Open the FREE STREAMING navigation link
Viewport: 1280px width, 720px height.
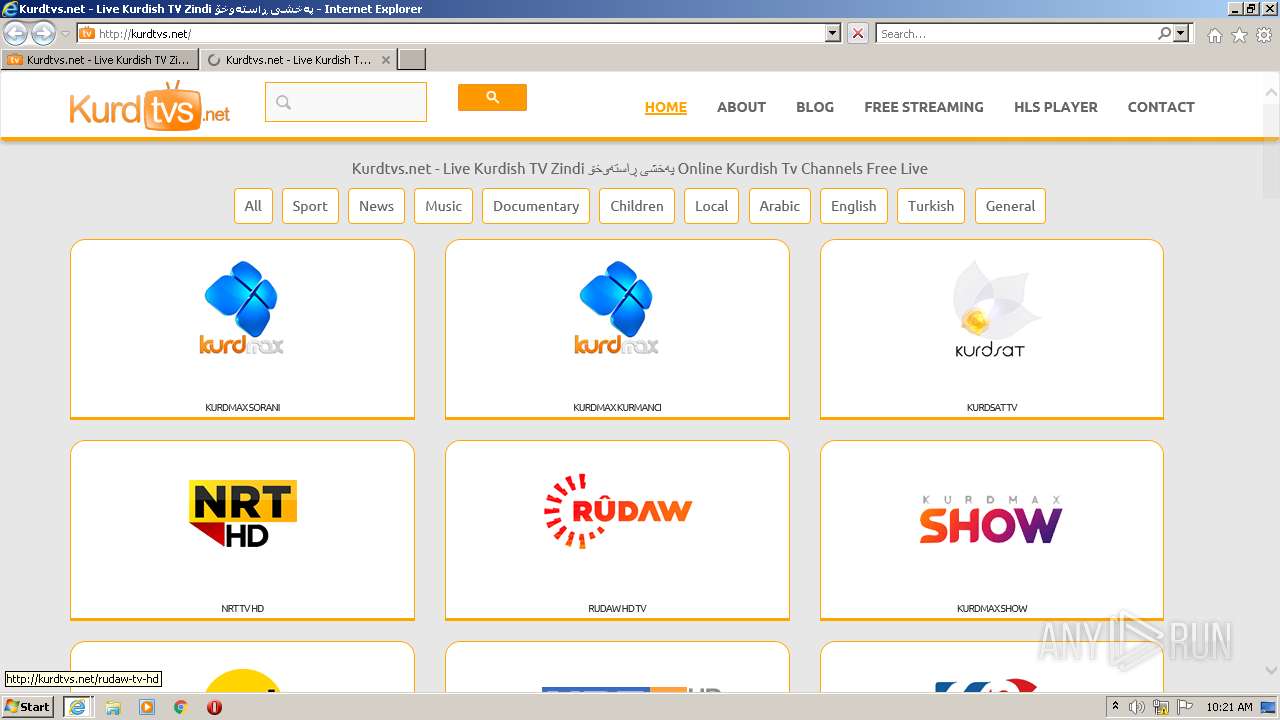coord(924,107)
